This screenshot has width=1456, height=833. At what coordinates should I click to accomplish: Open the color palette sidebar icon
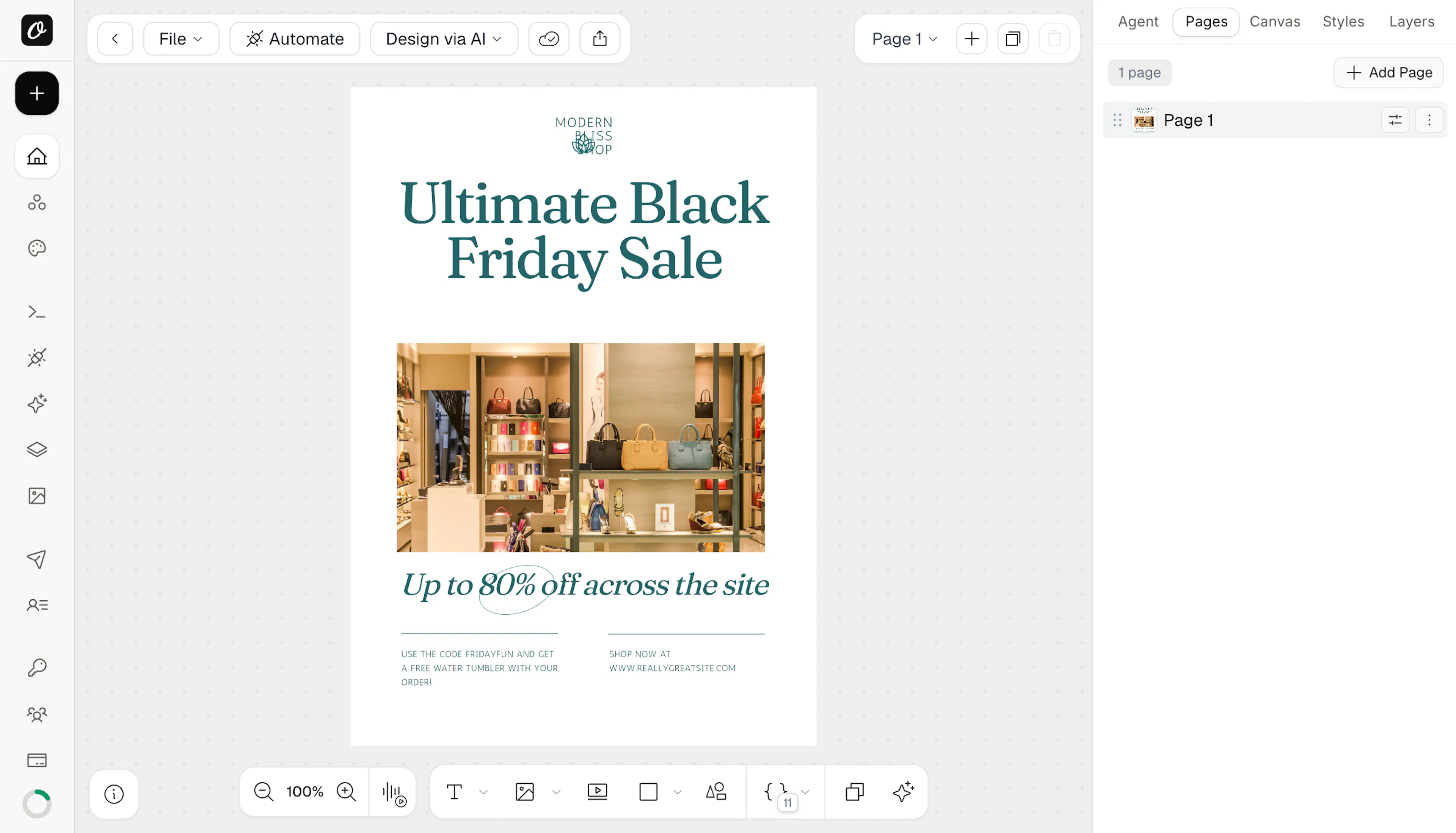(37, 248)
